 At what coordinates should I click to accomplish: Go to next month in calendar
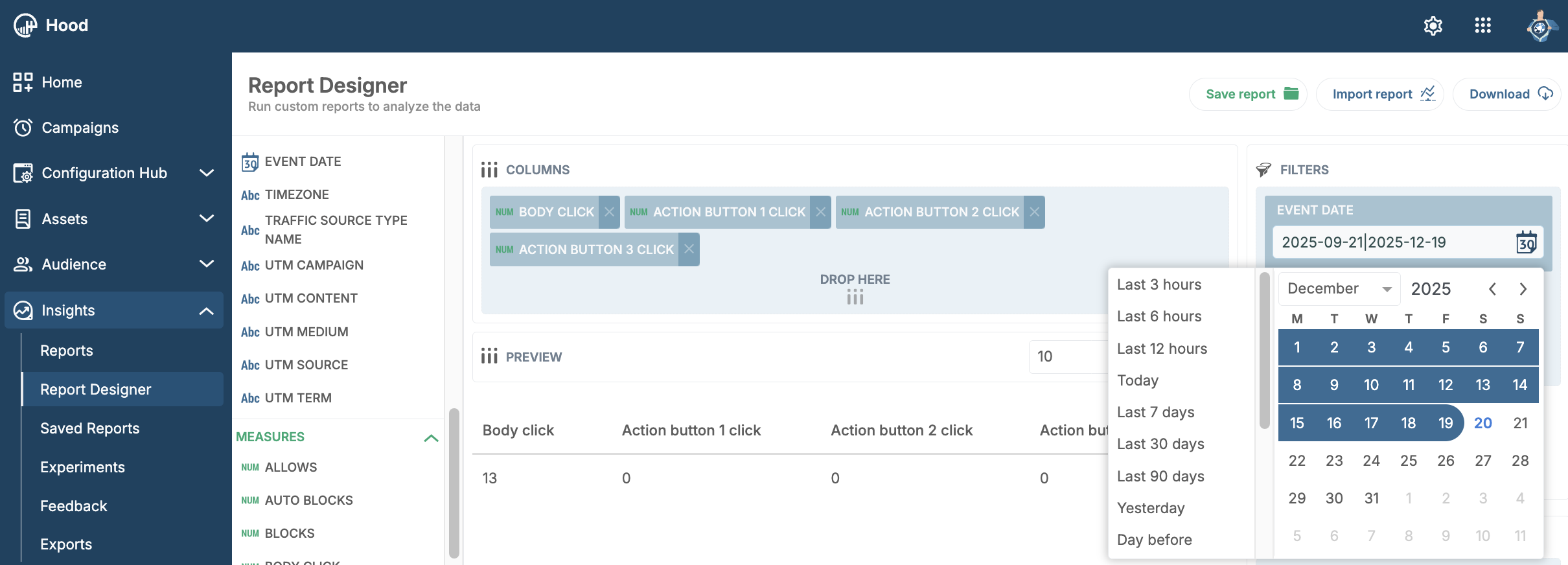point(1523,289)
